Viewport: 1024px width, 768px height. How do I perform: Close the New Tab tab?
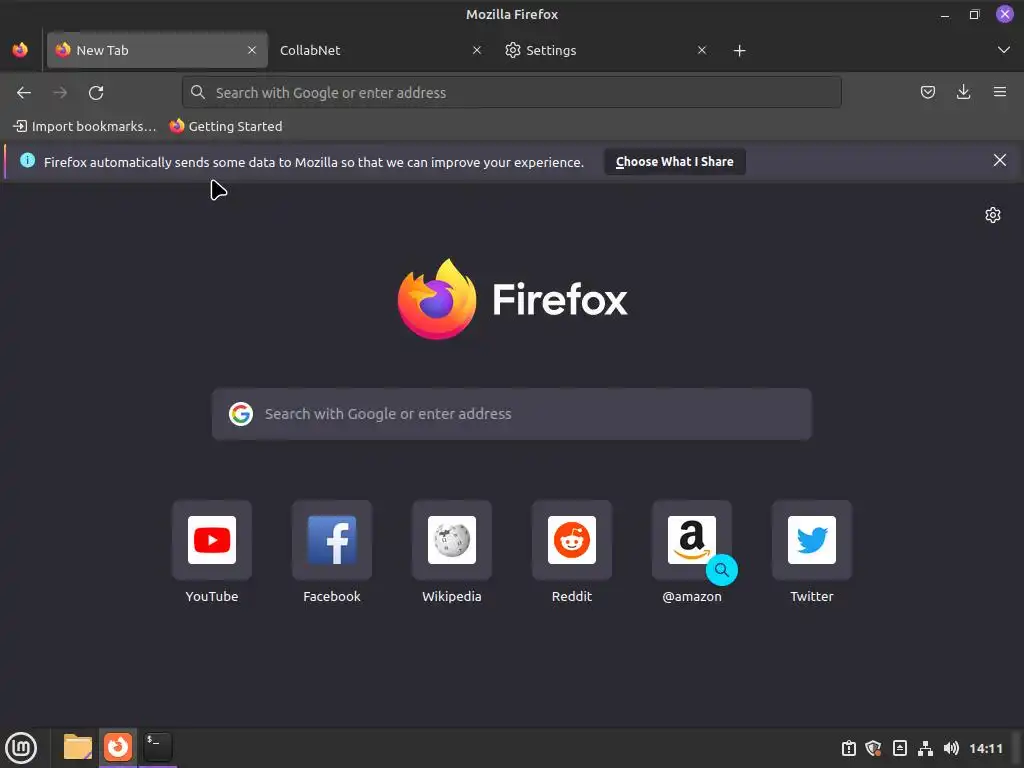point(251,50)
